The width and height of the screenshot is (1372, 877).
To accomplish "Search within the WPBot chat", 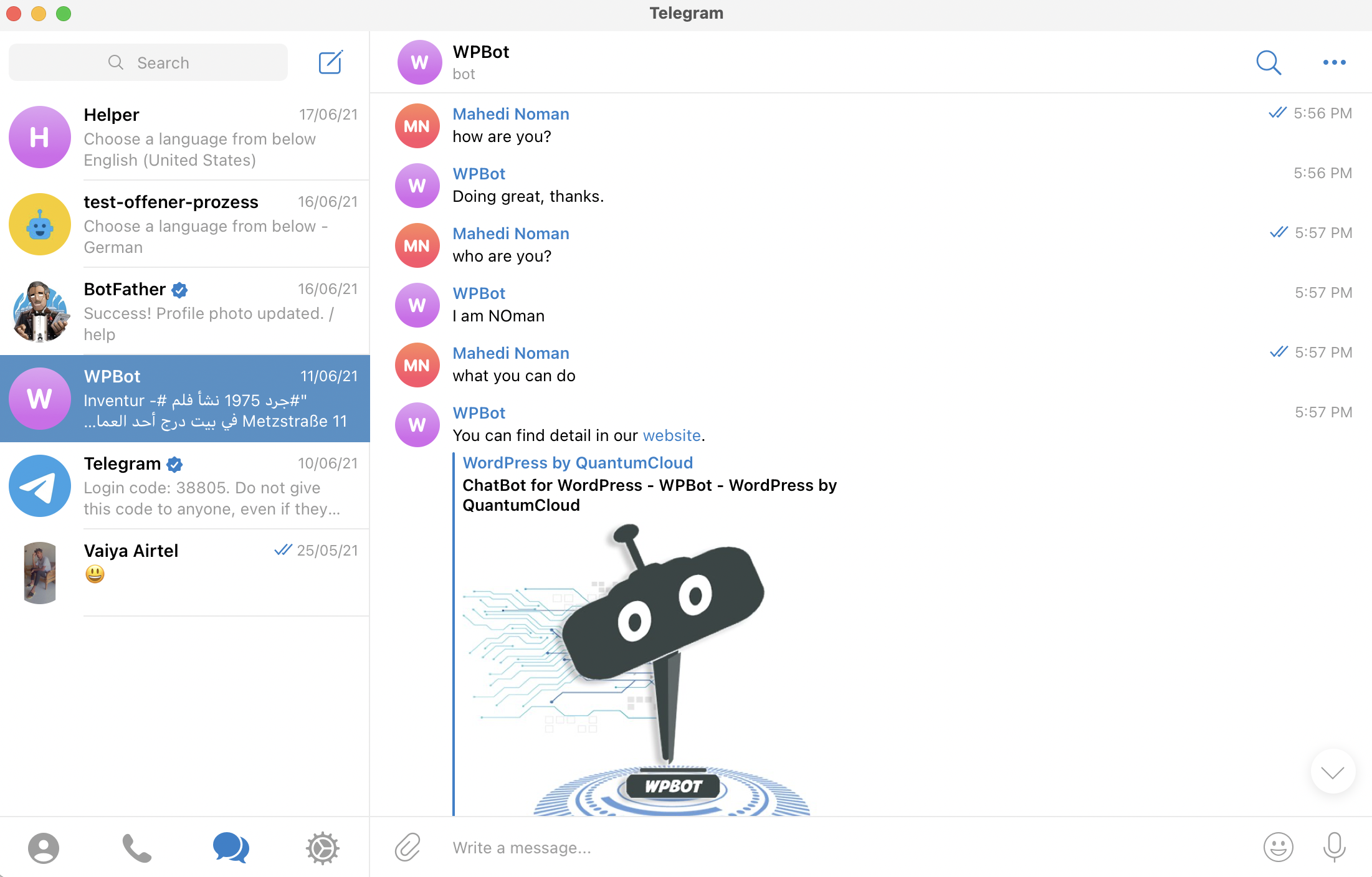I will coord(1268,62).
